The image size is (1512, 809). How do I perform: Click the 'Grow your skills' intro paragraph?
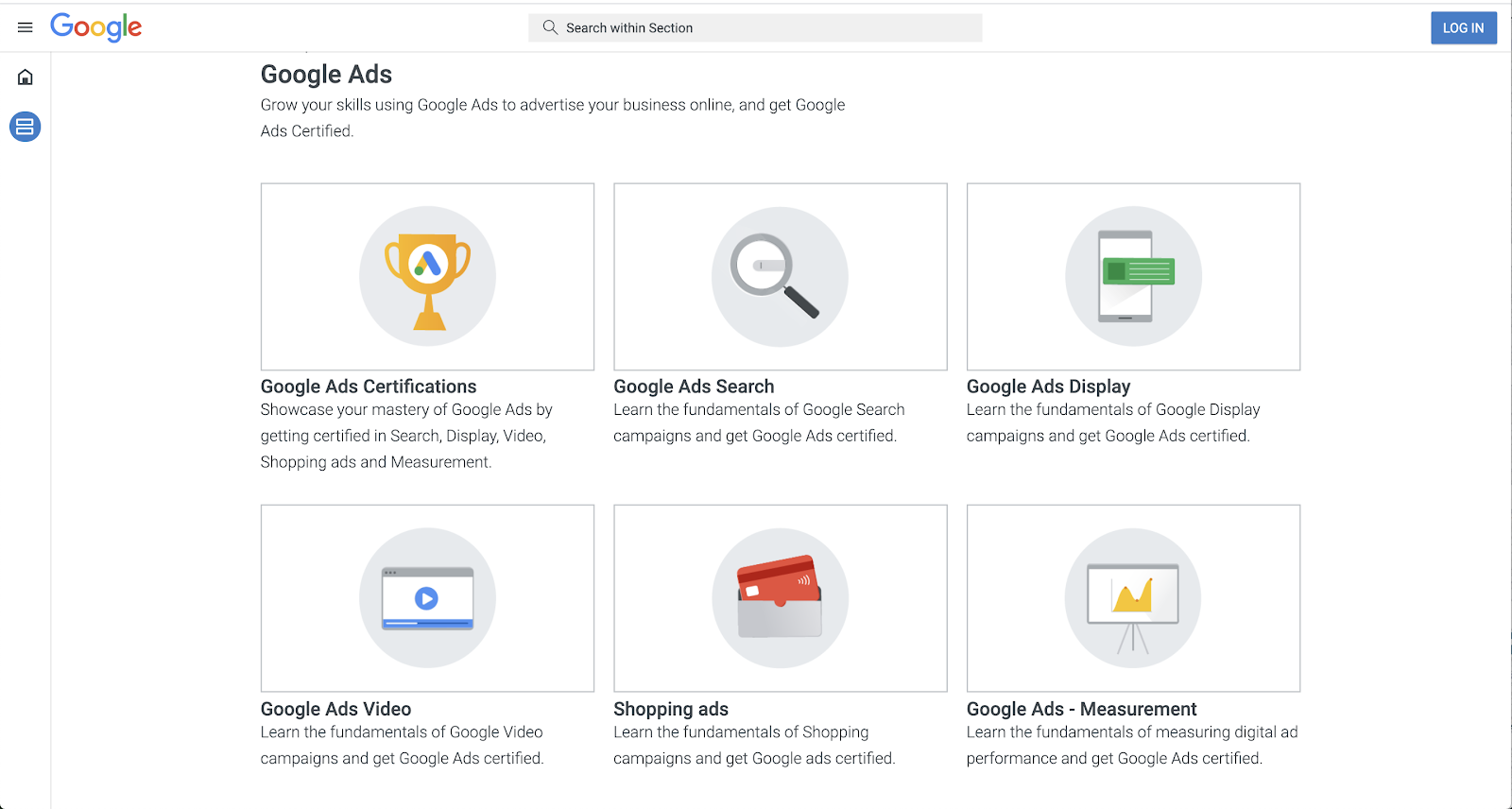(553, 118)
